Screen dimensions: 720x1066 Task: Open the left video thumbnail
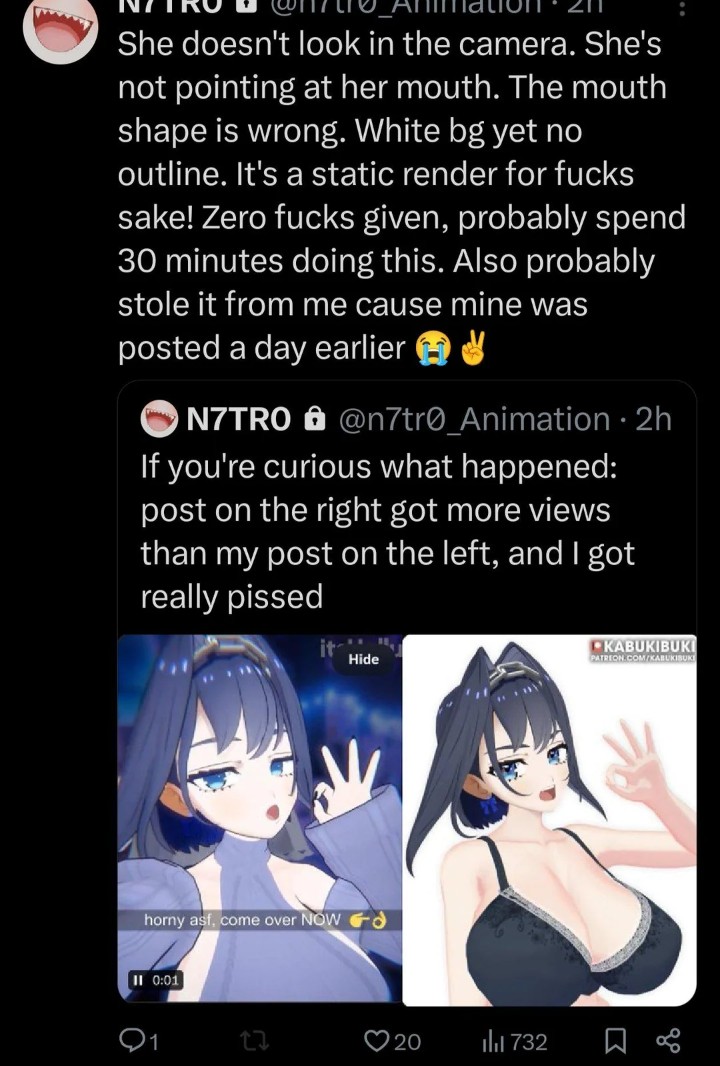259,819
